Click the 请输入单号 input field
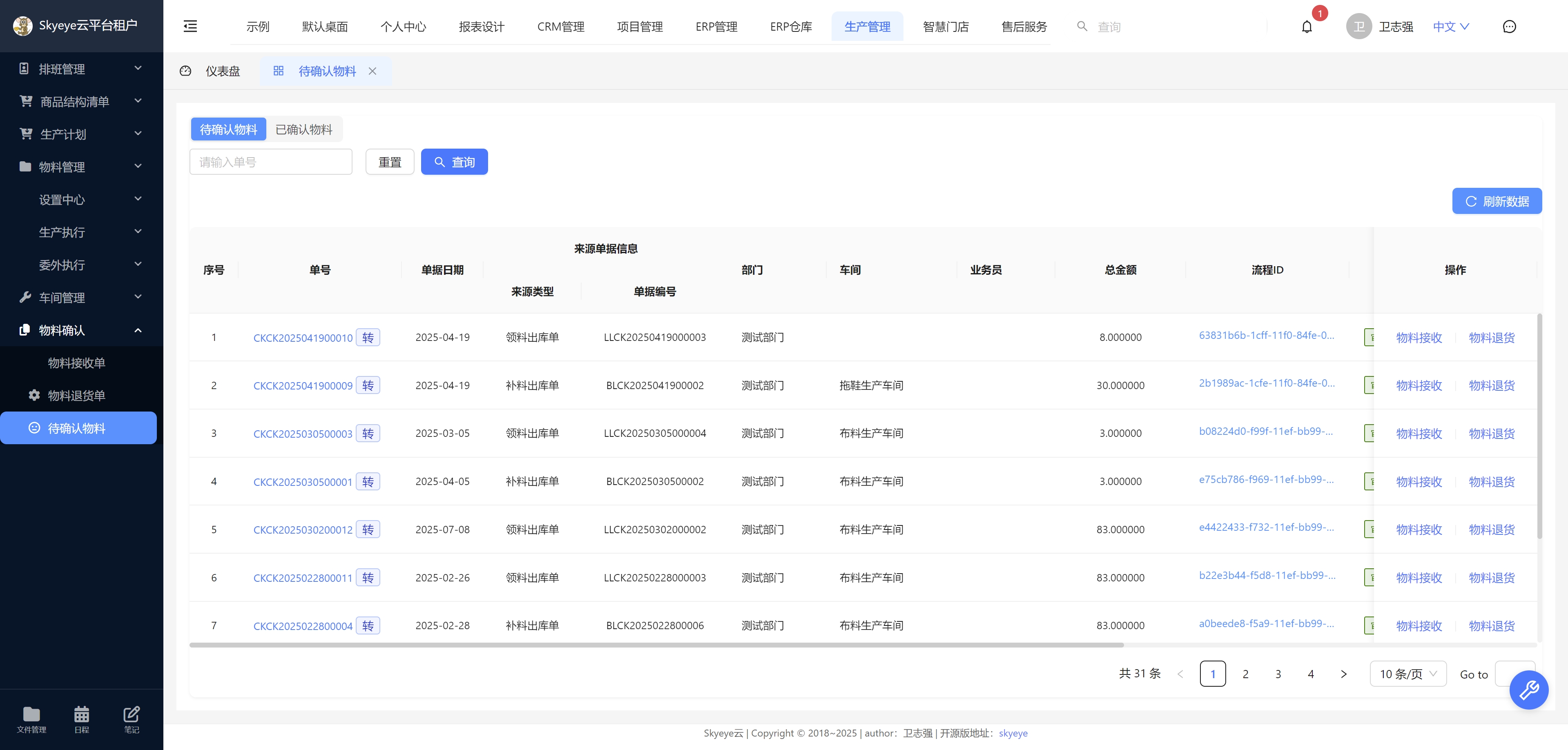 [x=271, y=162]
